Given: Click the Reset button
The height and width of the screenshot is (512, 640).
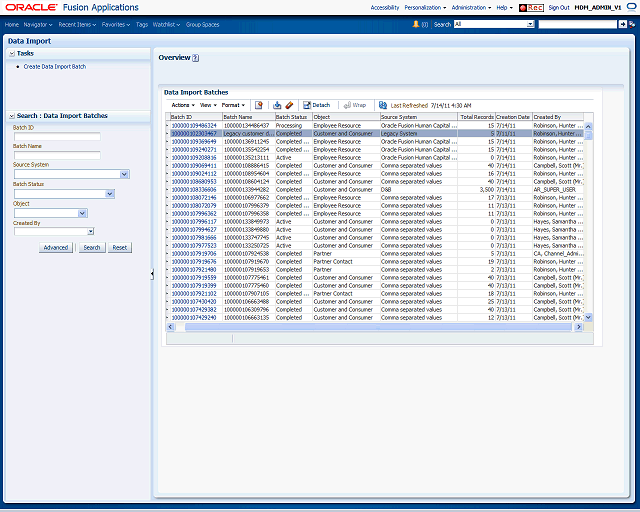Looking at the screenshot, I should pyautogui.click(x=120, y=247).
